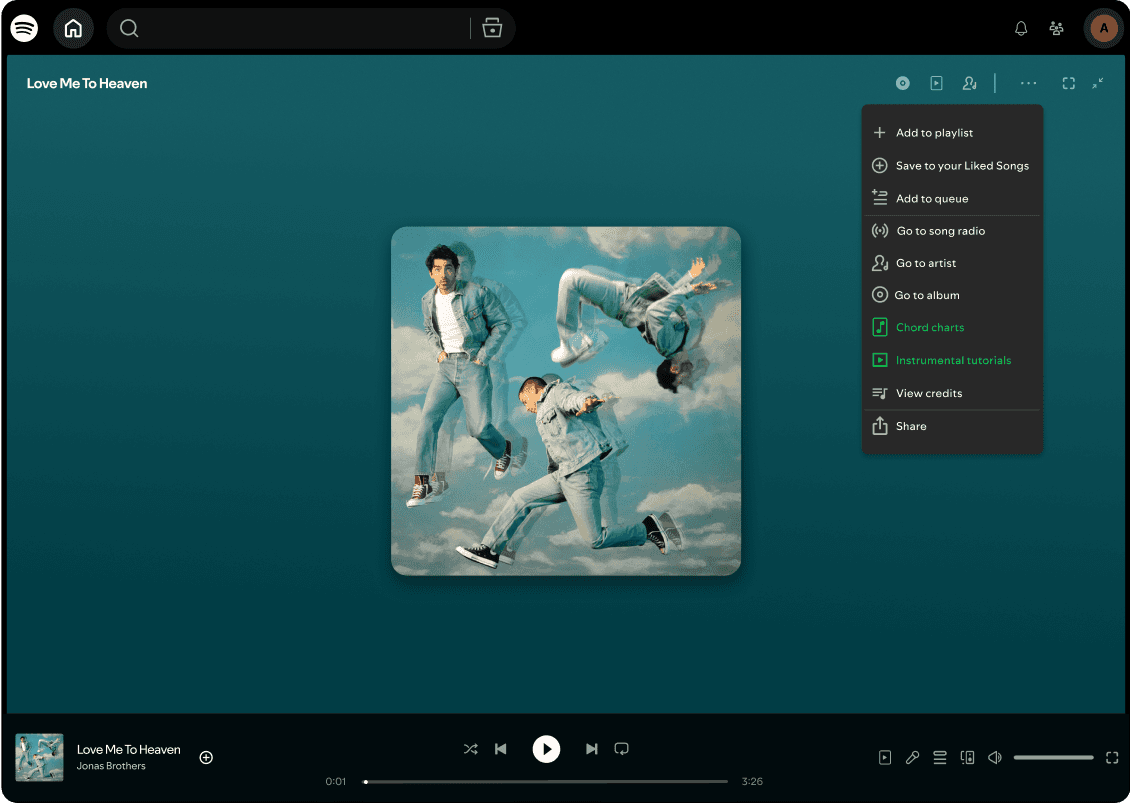This screenshot has height=803, width=1130.
Task: Open Connect to a device icon
Action: [967, 758]
